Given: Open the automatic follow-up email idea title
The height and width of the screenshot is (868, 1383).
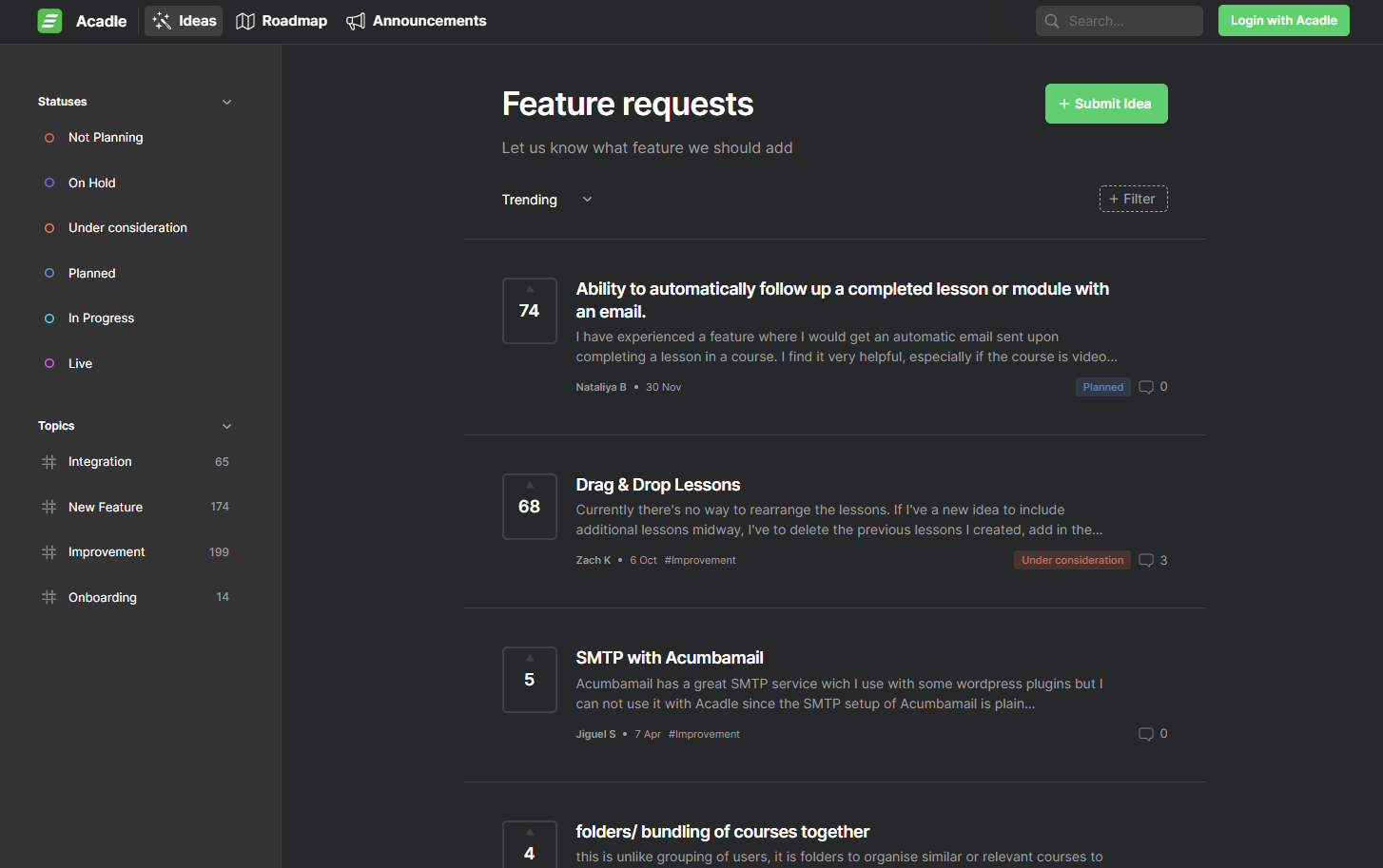Looking at the screenshot, I should [843, 300].
